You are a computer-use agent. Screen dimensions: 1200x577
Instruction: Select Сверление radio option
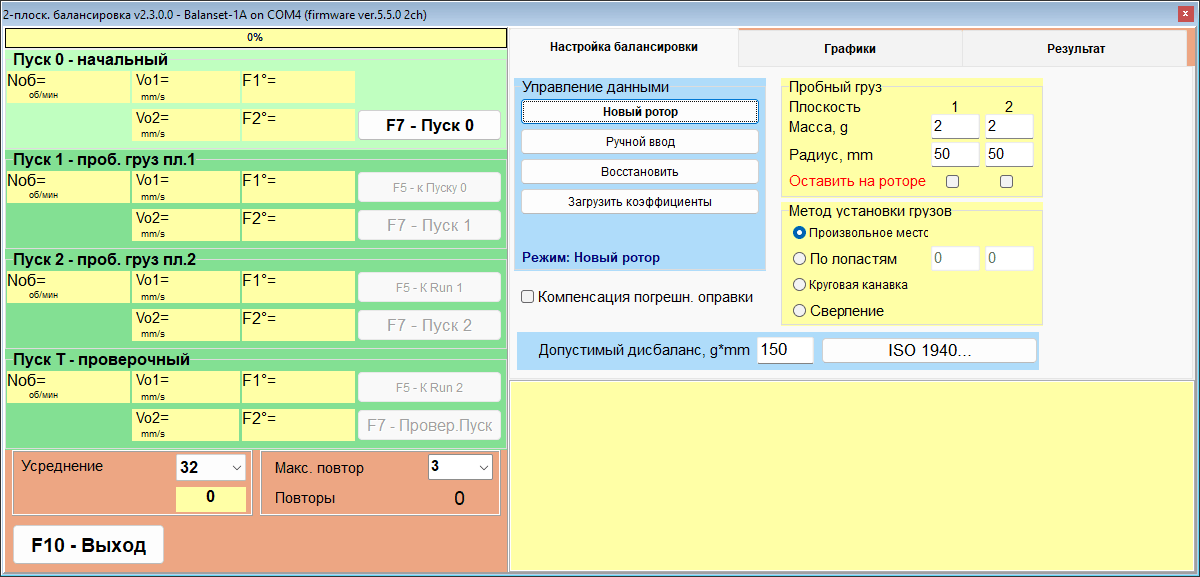[x=838, y=310]
